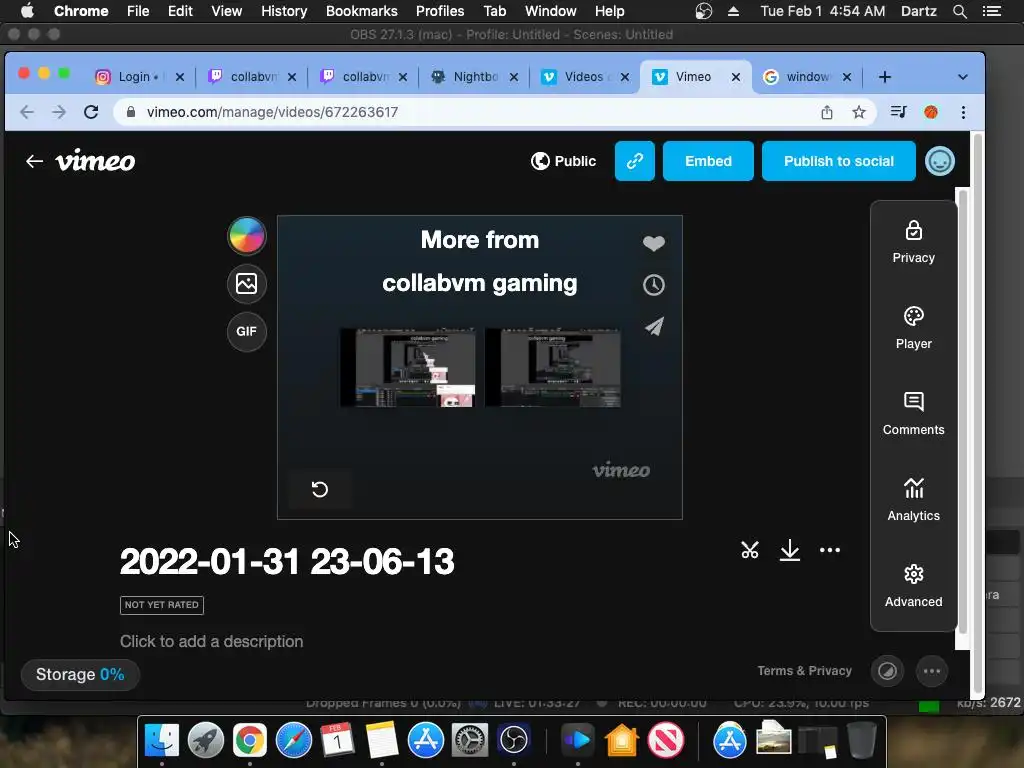The image size is (1024, 768).
Task: Click the color wheel player color button
Action: (246, 236)
